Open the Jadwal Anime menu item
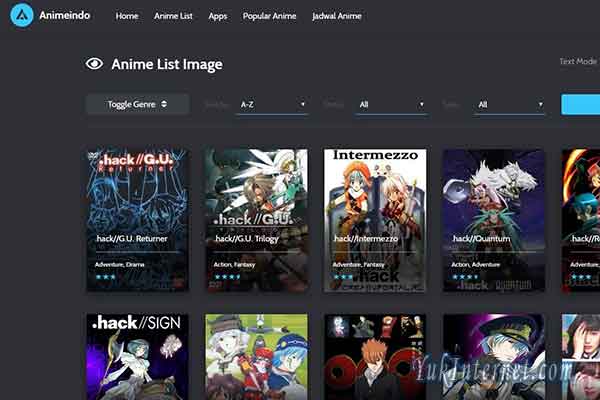 pyautogui.click(x=337, y=16)
